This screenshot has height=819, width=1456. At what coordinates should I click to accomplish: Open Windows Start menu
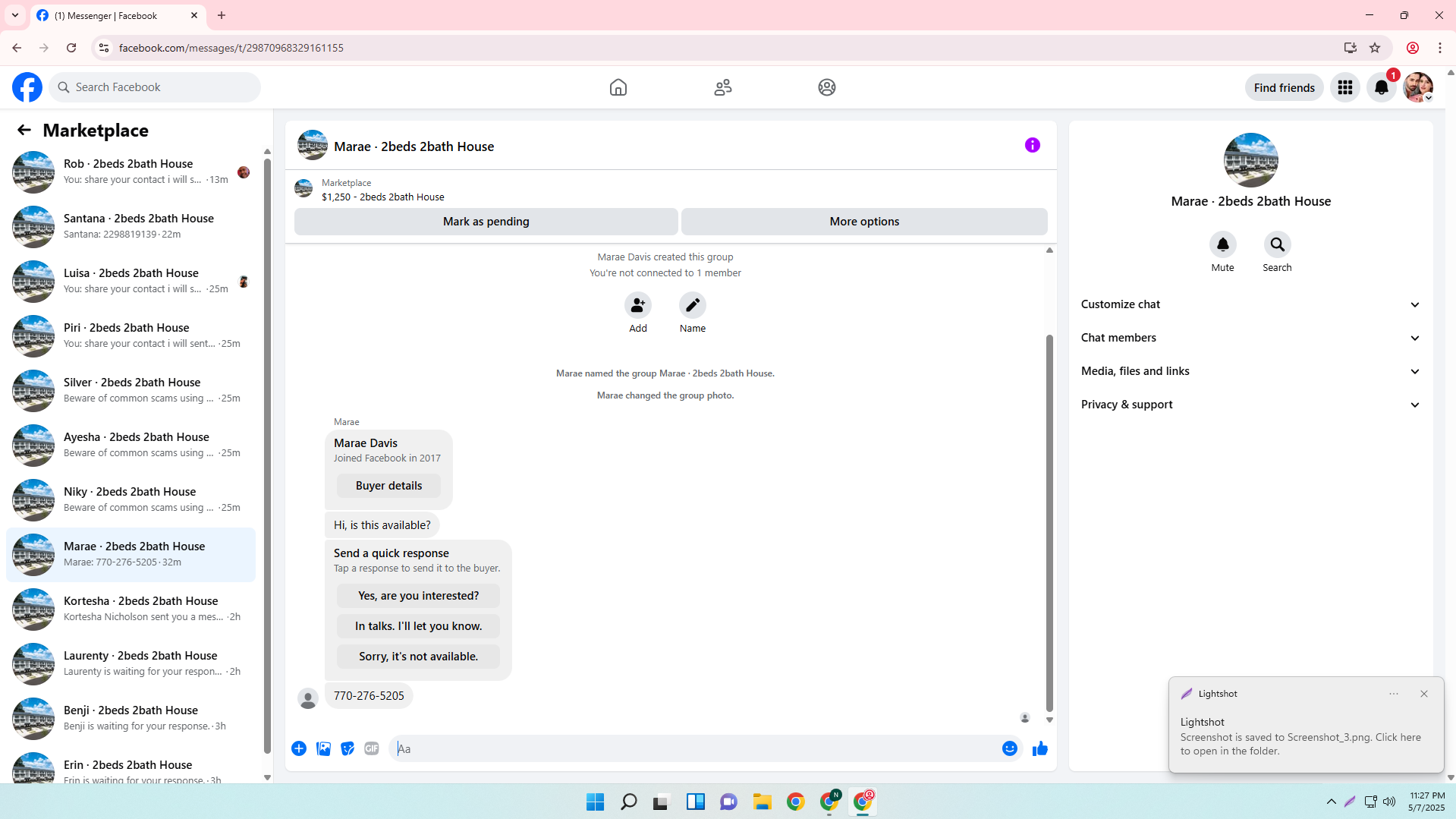pos(596,802)
